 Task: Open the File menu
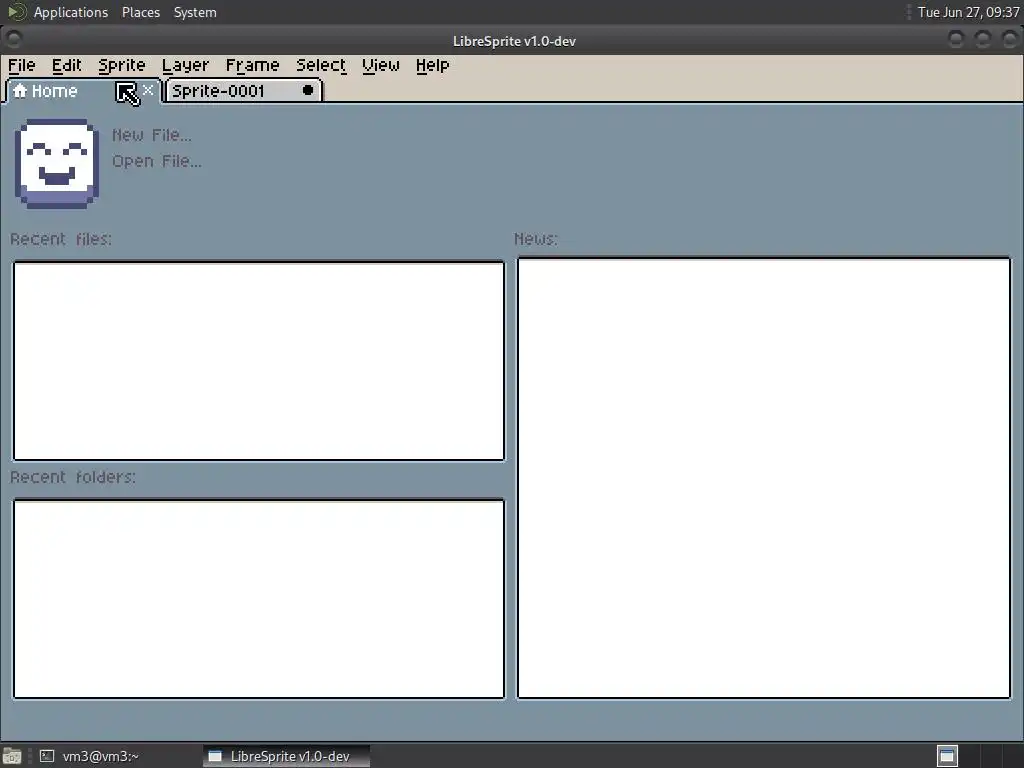pos(22,65)
